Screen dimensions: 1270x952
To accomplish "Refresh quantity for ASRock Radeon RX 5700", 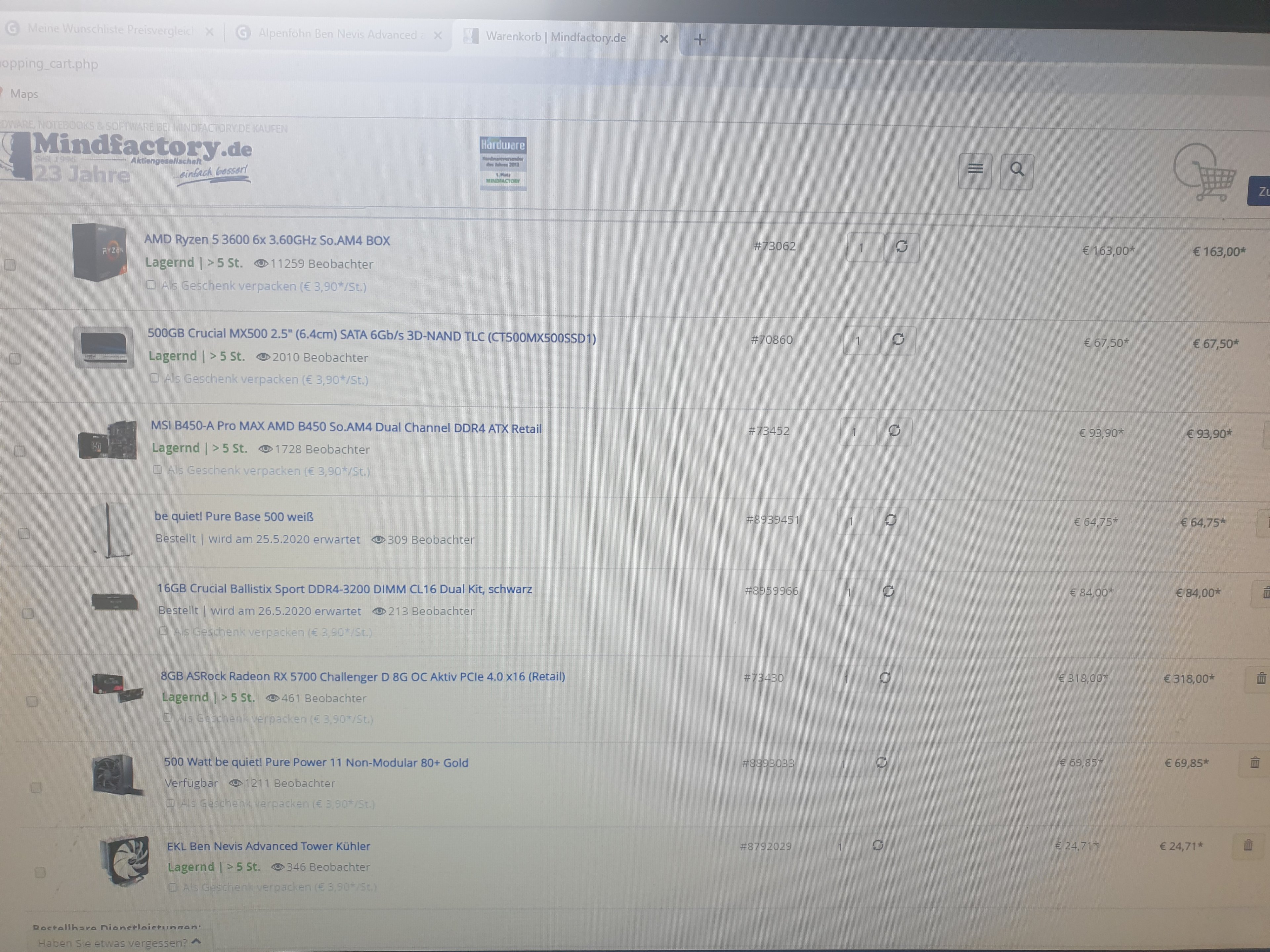I will tap(885, 679).
